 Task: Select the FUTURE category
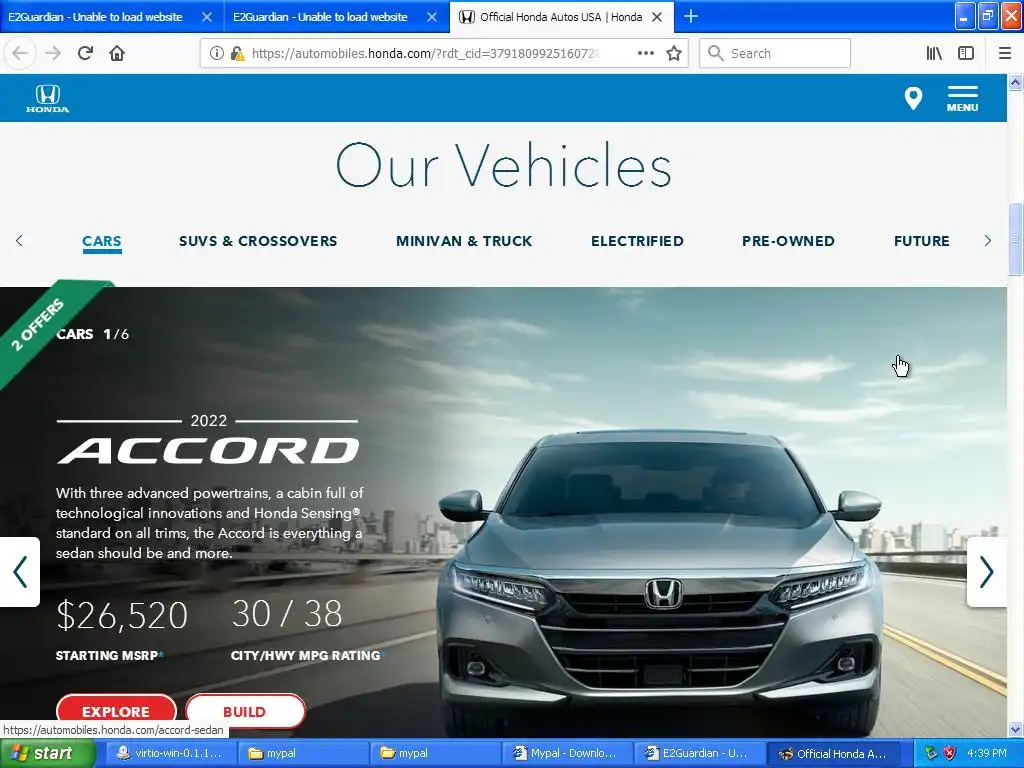coord(921,241)
